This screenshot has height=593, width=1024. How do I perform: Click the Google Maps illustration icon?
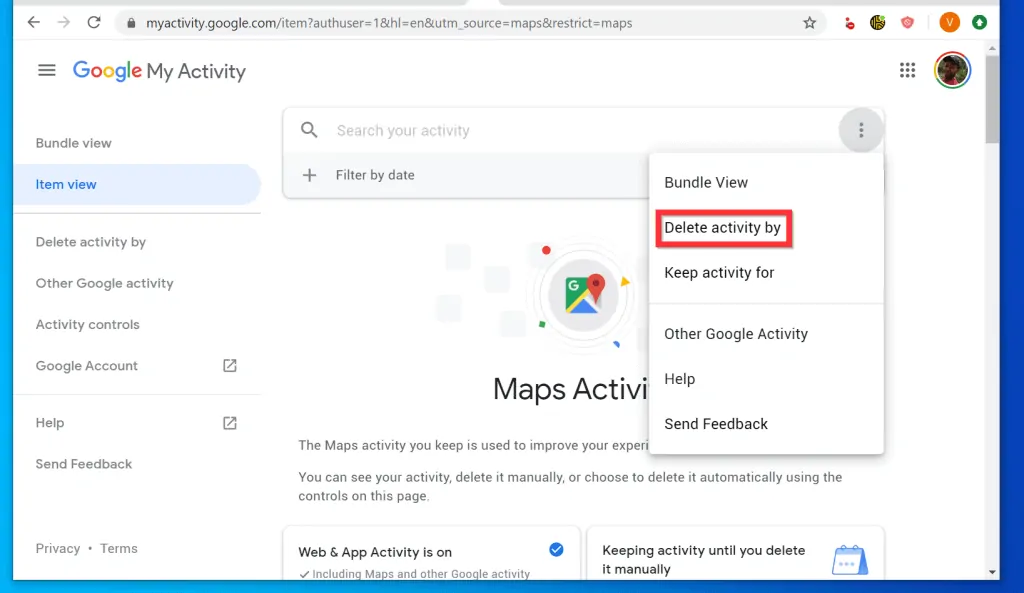[583, 295]
